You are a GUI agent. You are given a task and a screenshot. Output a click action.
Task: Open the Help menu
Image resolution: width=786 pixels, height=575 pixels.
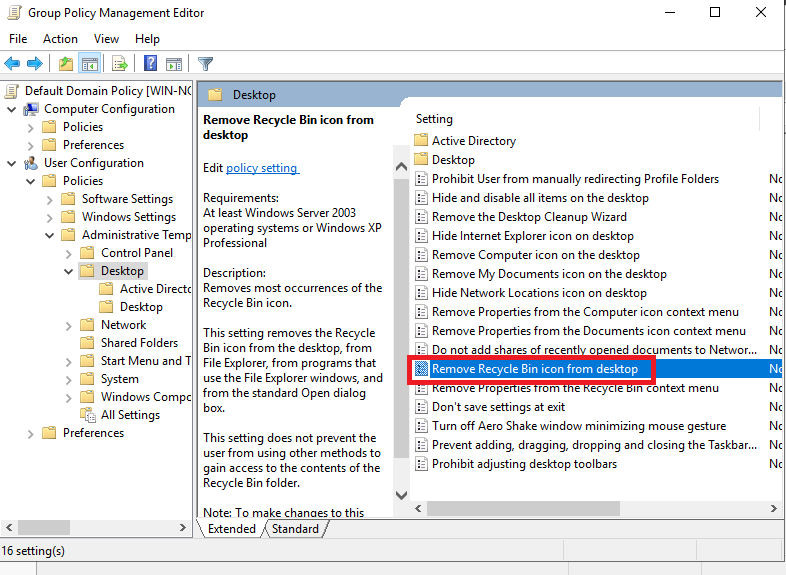pyautogui.click(x=147, y=39)
